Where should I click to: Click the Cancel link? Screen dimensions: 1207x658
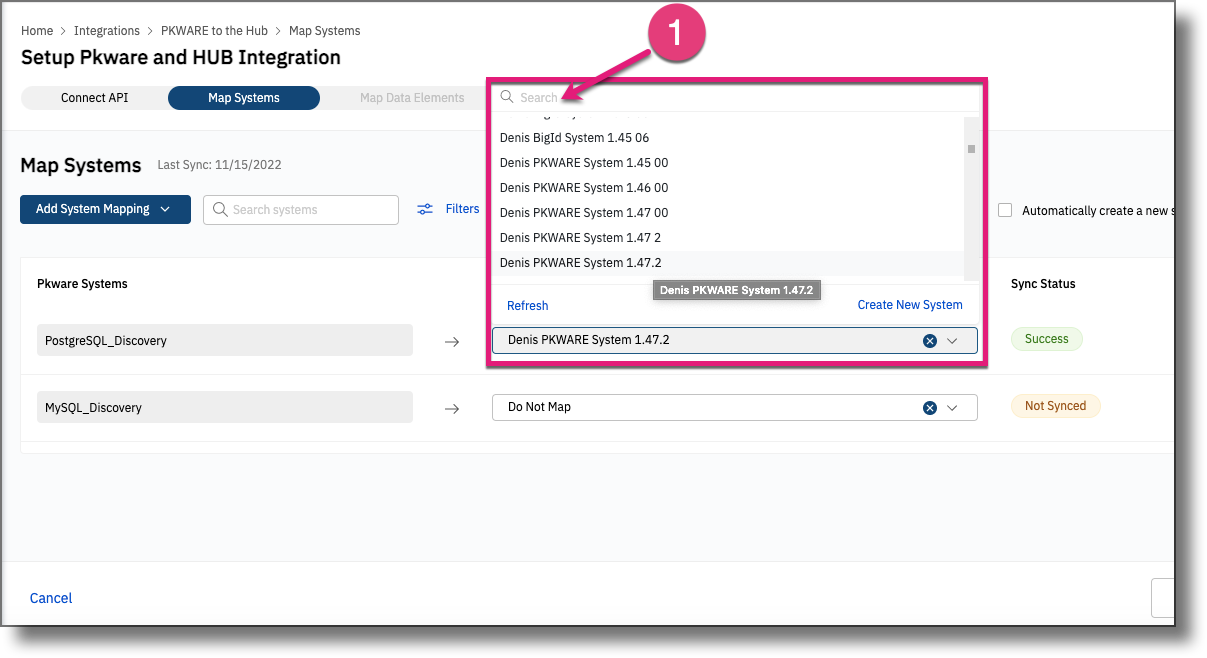pos(50,597)
